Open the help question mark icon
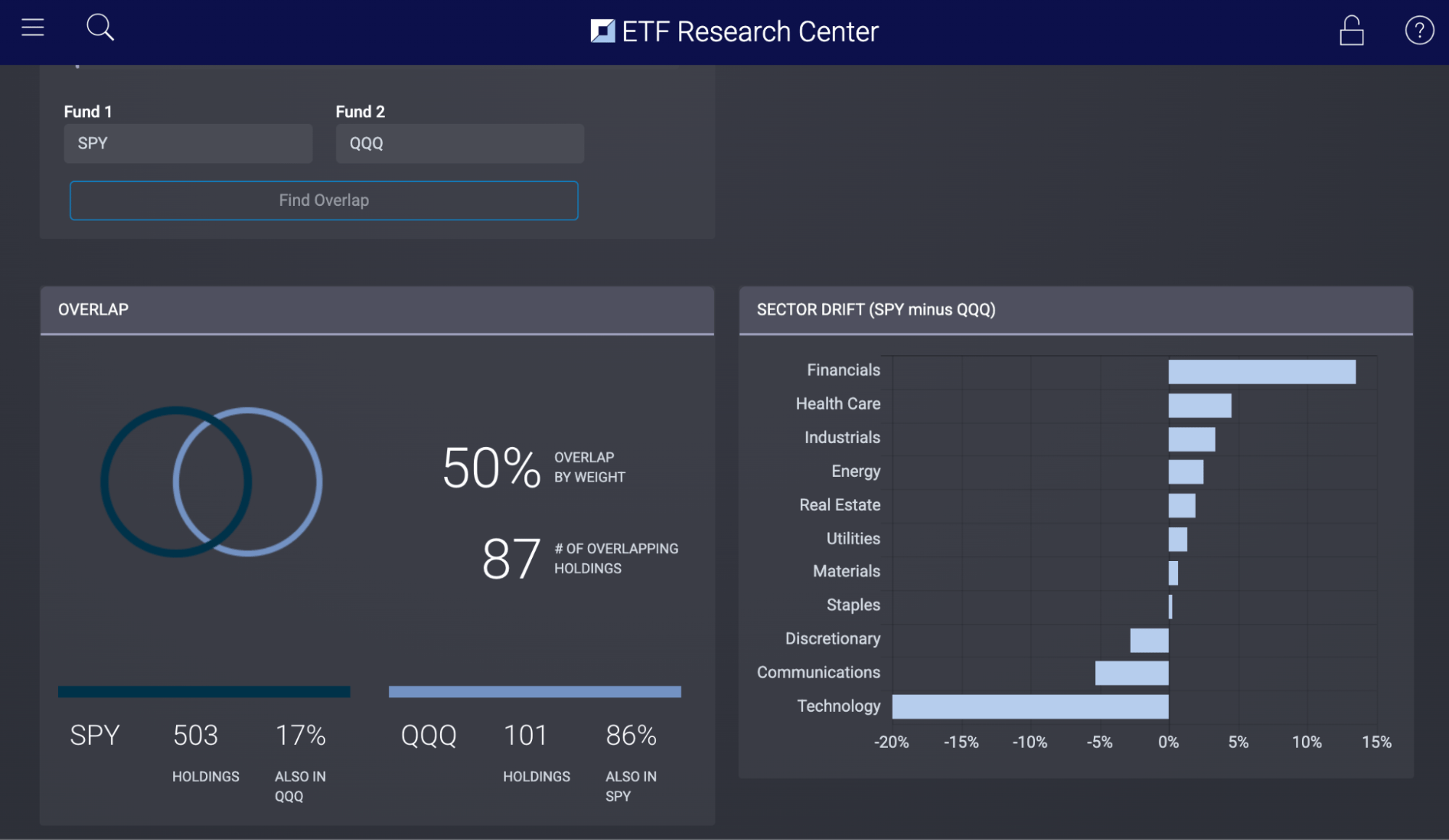 1419,30
